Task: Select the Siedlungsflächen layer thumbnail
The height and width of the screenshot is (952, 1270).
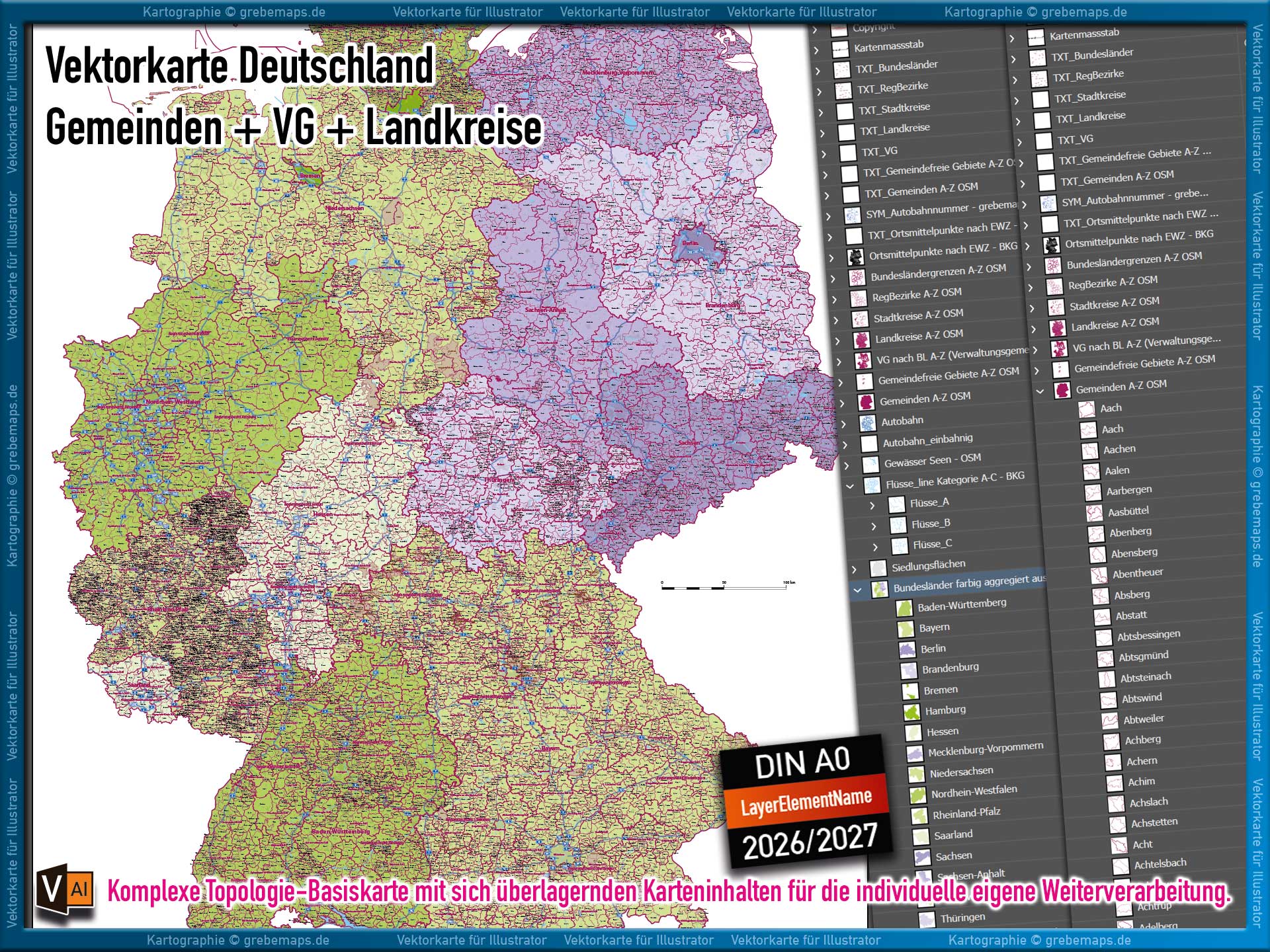Action: 878,569
